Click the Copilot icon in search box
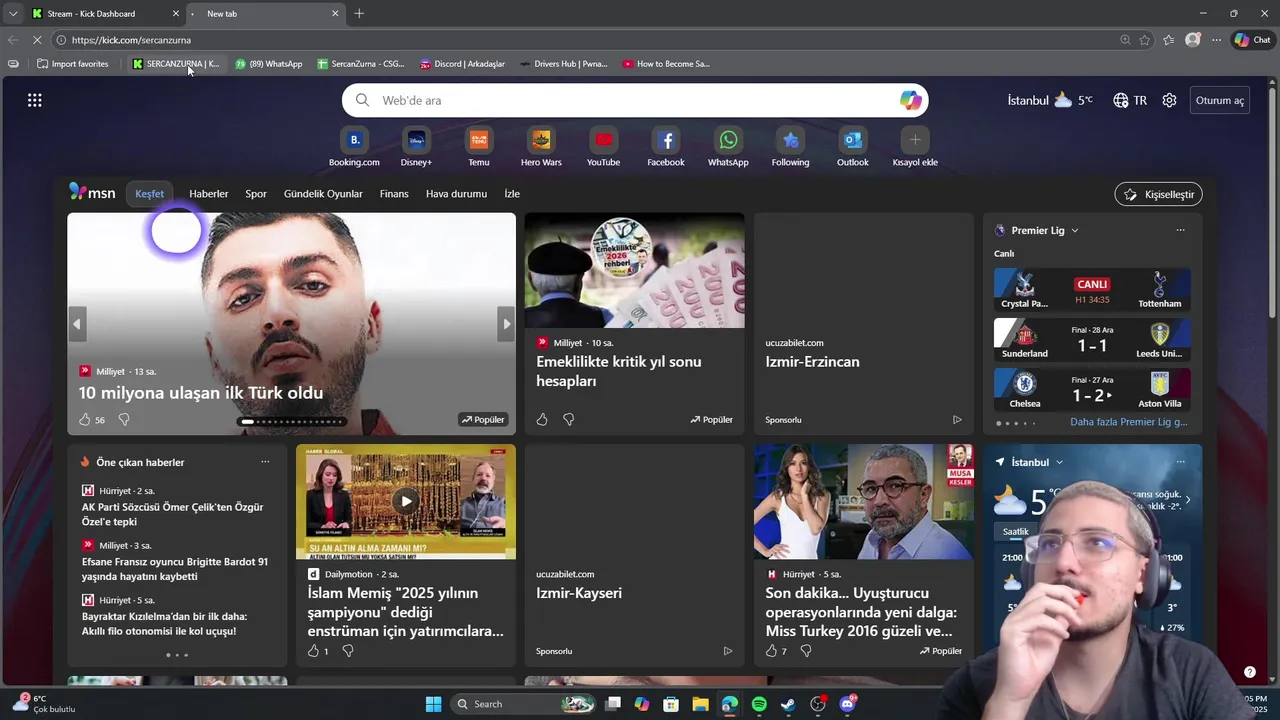The width and height of the screenshot is (1280, 720). (x=910, y=100)
